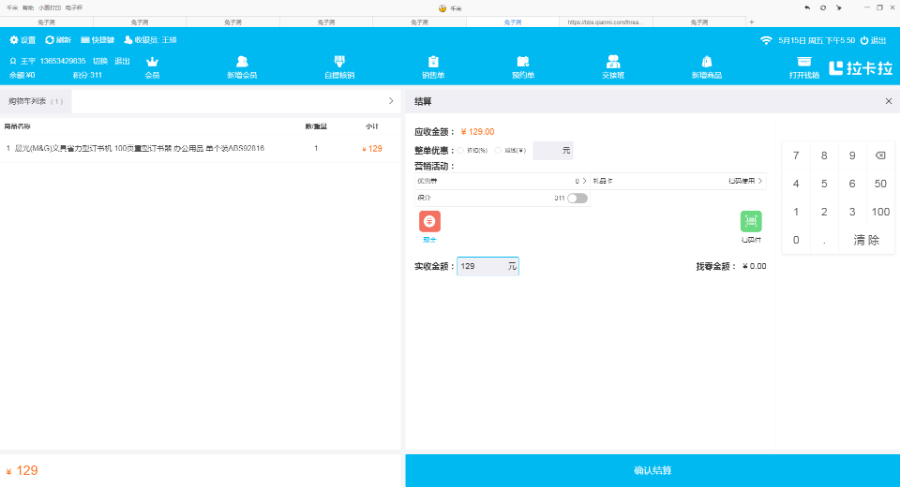
Task: Click the 实收金额 amount input field
Action: pyautogui.click(x=482, y=267)
